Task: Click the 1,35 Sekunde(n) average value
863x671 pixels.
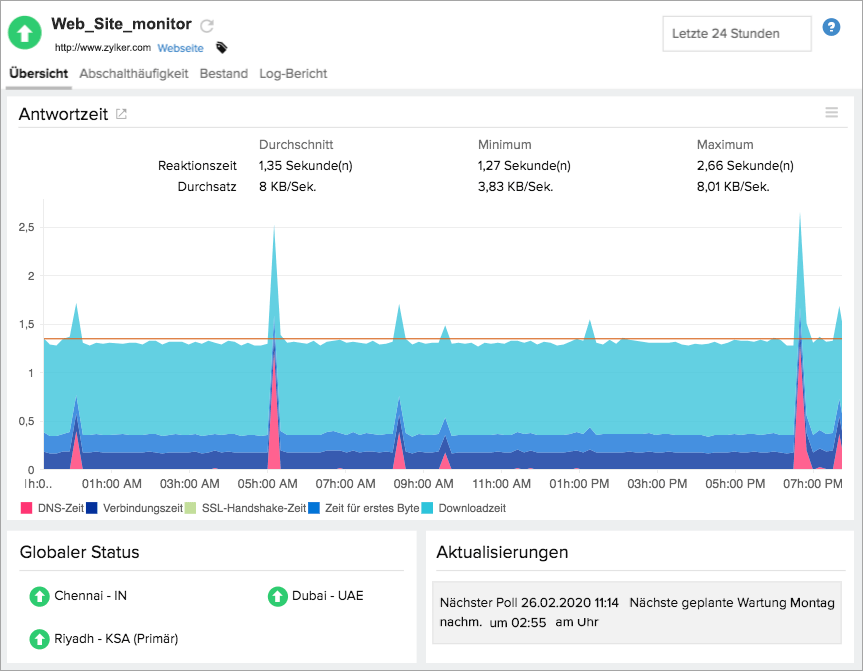Action: coord(305,166)
